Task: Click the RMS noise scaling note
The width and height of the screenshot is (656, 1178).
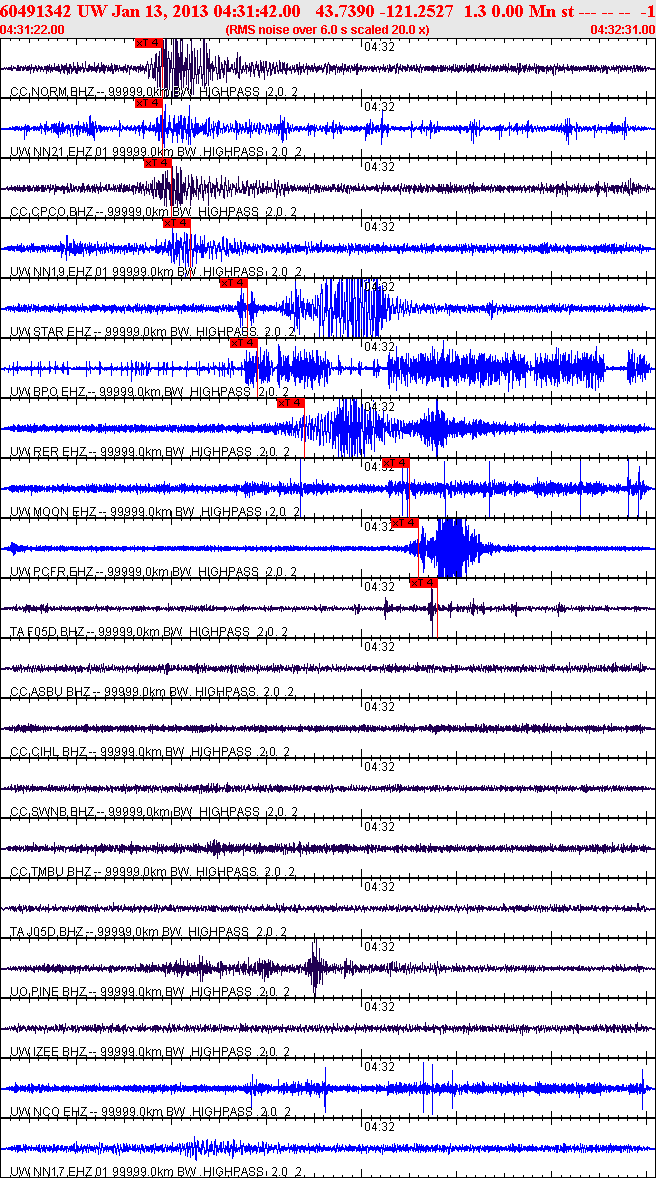Action: [328, 29]
